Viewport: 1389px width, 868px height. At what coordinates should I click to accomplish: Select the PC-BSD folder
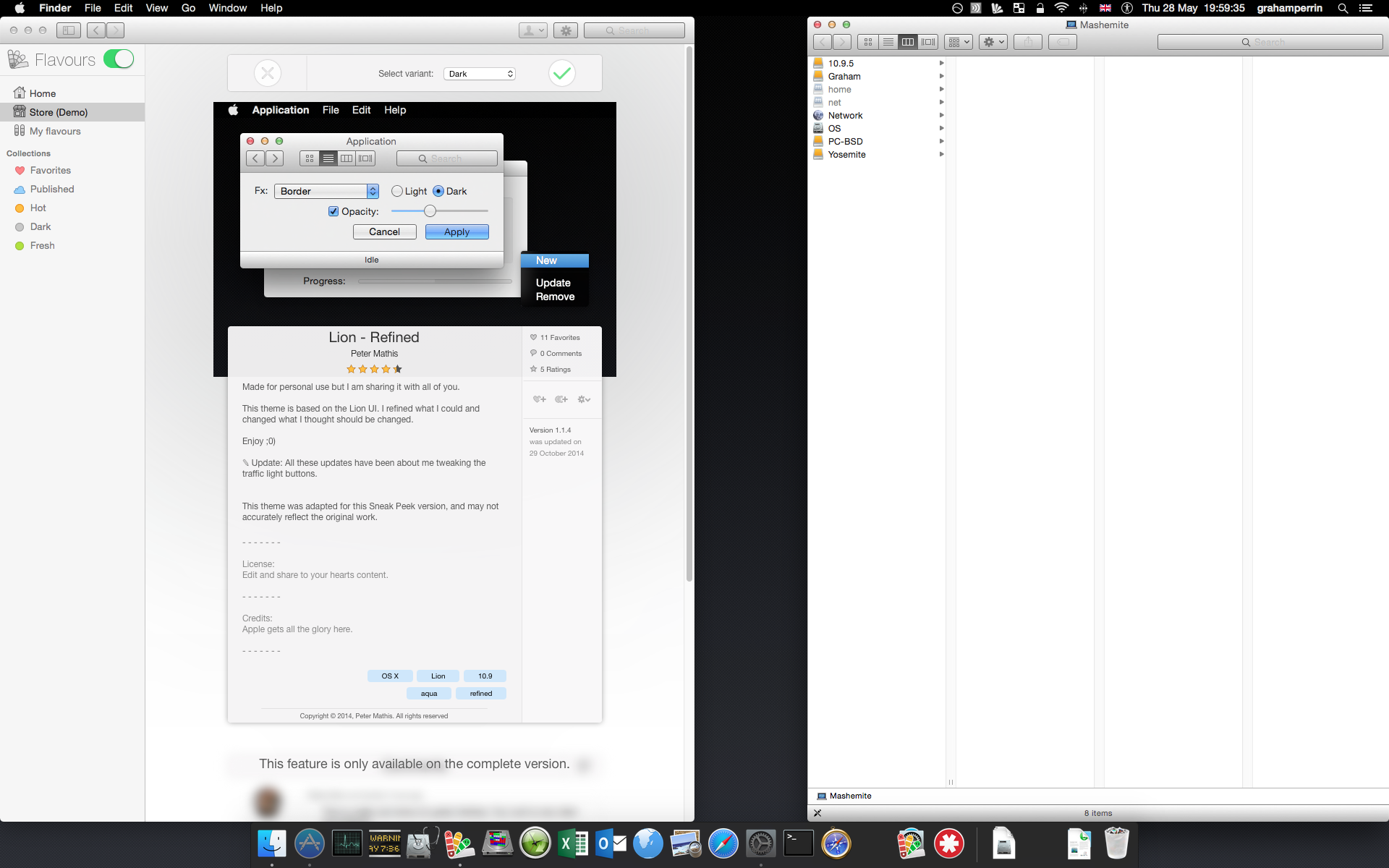878,141
